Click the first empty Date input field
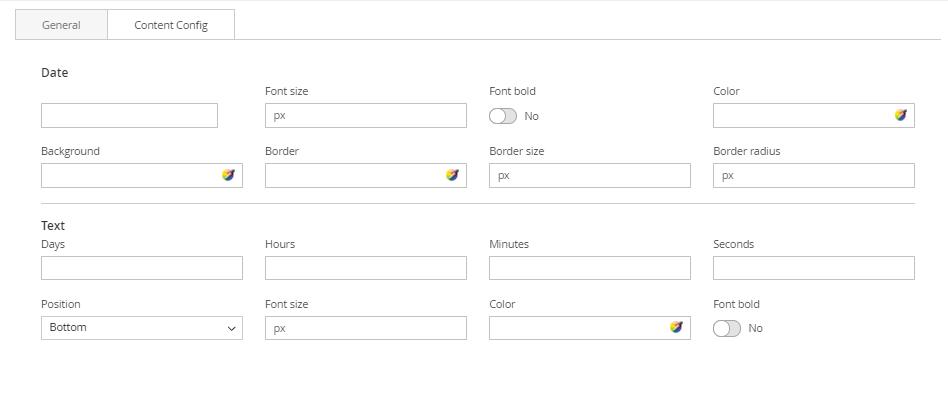This screenshot has width=948, height=409. click(x=129, y=115)
